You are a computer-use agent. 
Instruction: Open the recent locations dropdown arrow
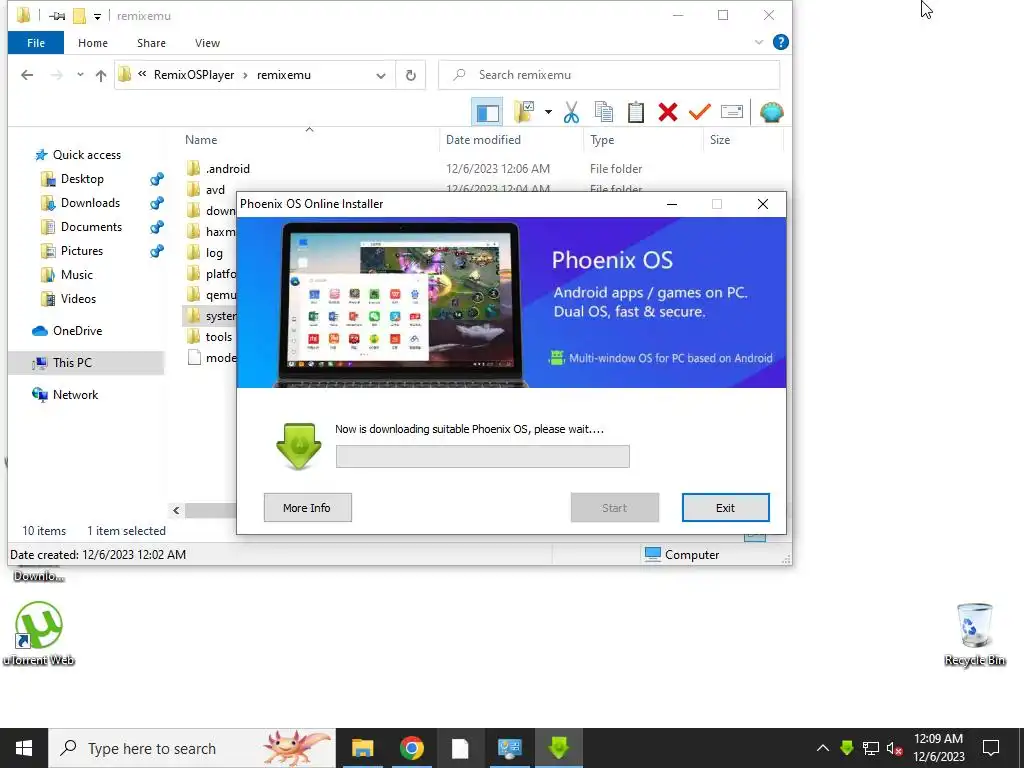pyautogui.click(x=80, y=75)
